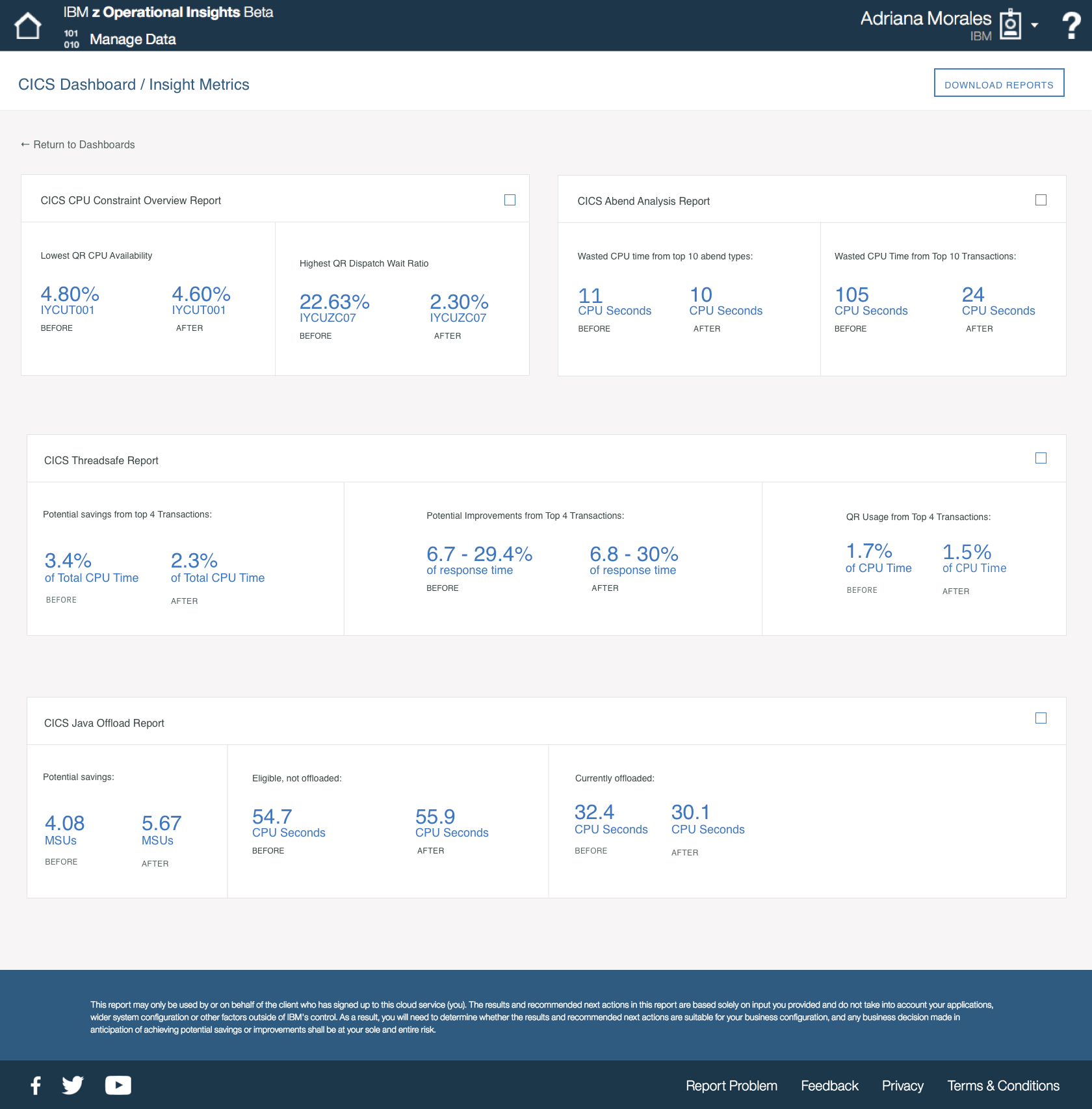Return to Dashboards link
The image size is (1092, 1109).
coord(78,144)
